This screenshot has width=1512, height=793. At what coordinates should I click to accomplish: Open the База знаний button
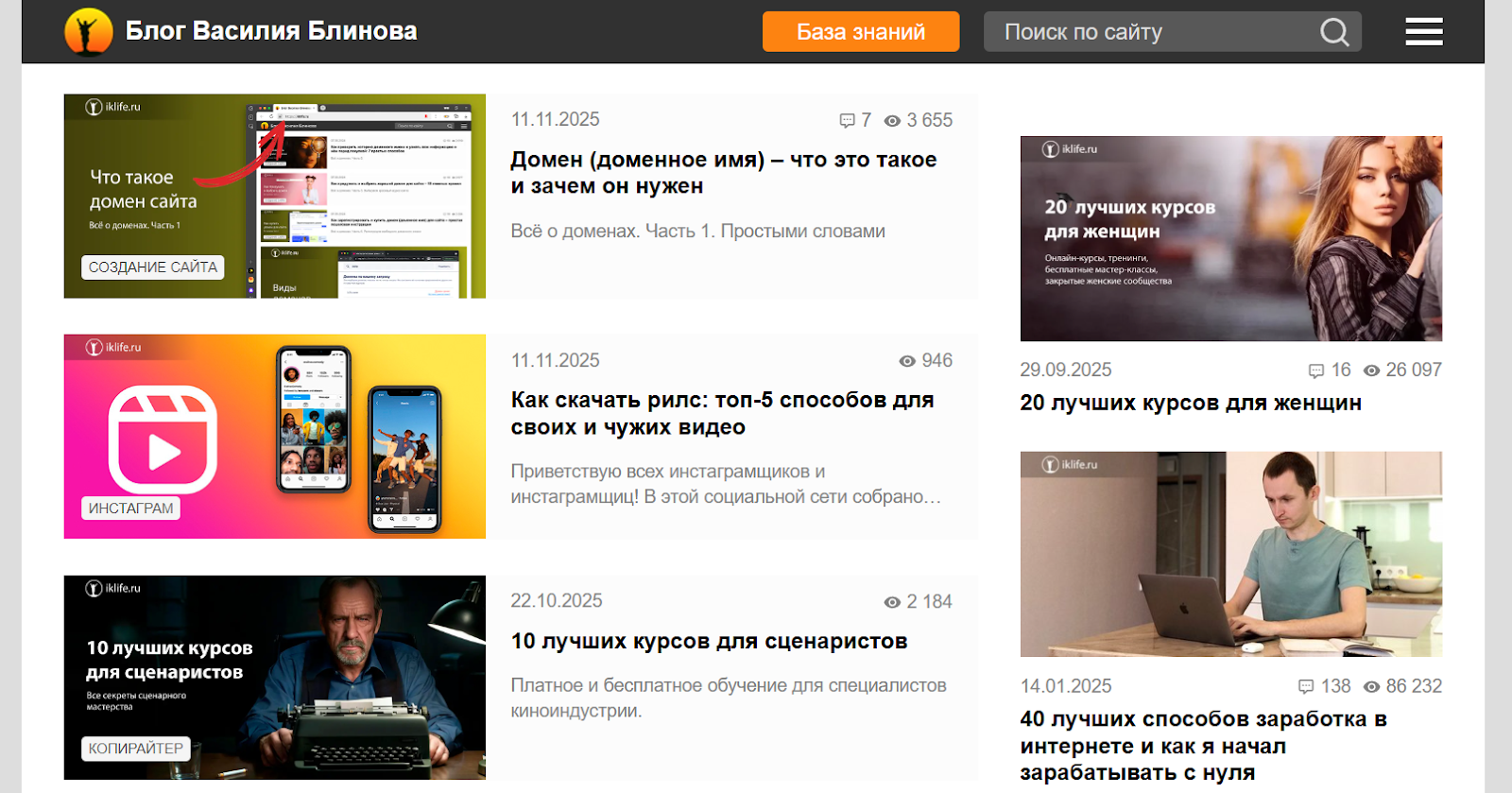tap(860, 32)
